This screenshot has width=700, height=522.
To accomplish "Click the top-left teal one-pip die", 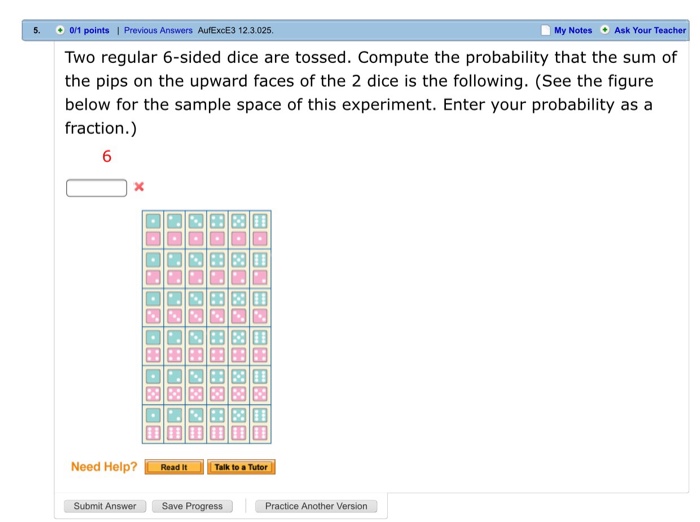I will 153,219.
